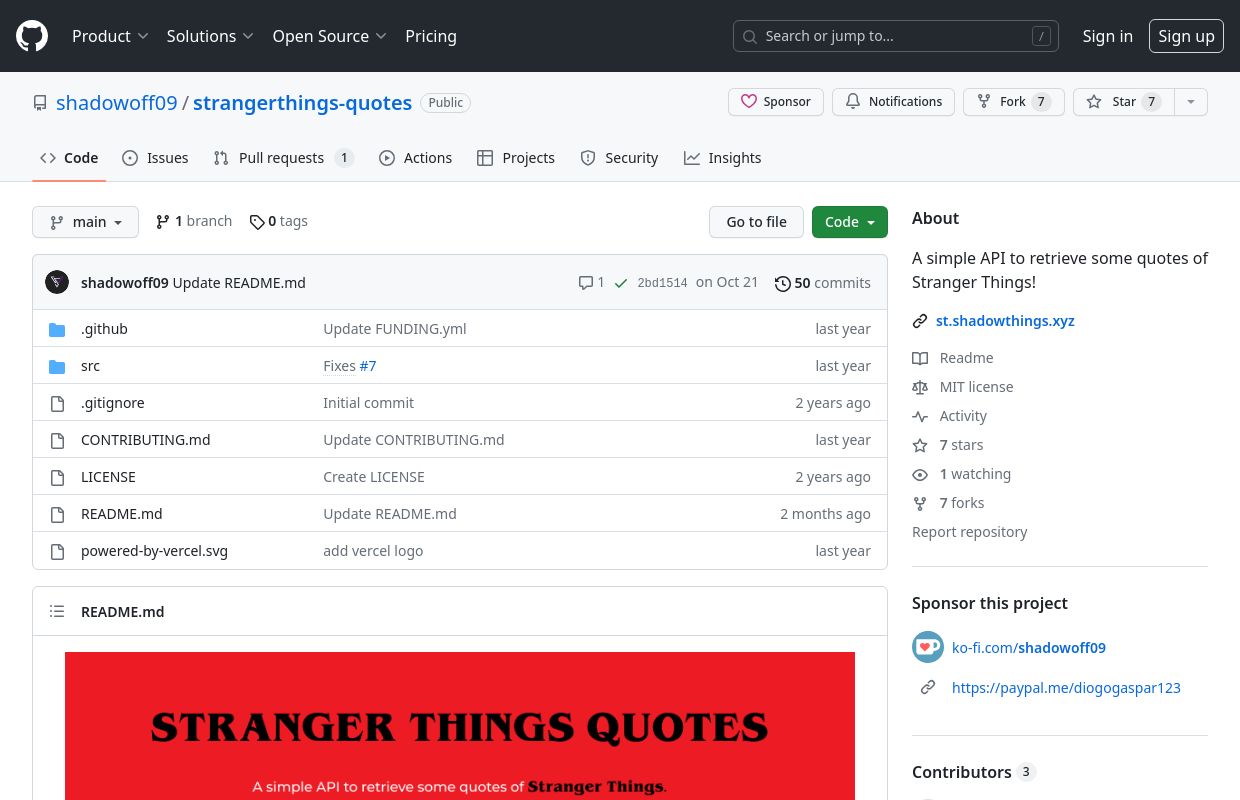The image size is (1240, 800).
Task: Open the Initial commit message link
Action: pos(368,403)
